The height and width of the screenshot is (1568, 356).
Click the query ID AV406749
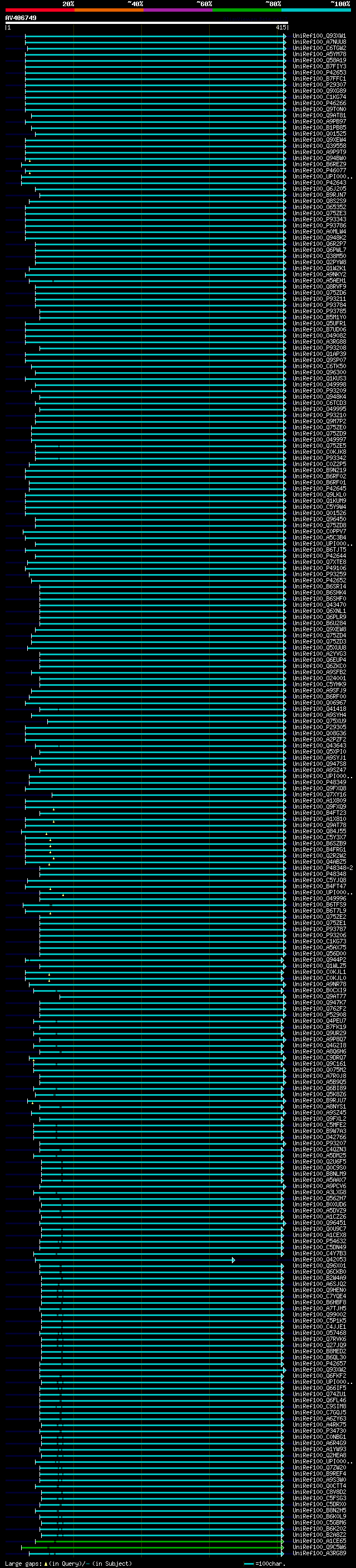21,18
